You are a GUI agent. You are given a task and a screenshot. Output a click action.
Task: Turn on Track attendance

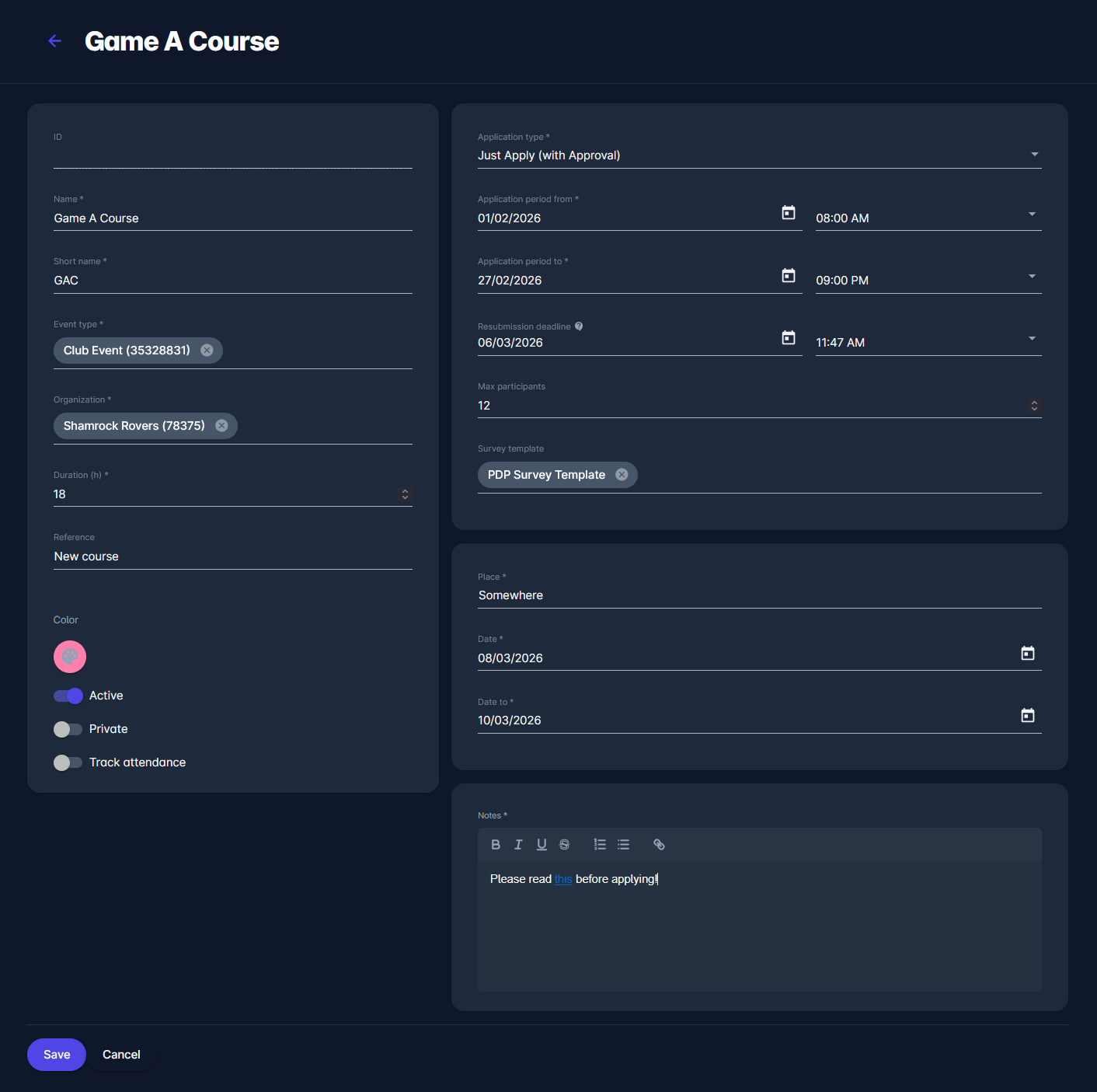(x=68, y=762)
